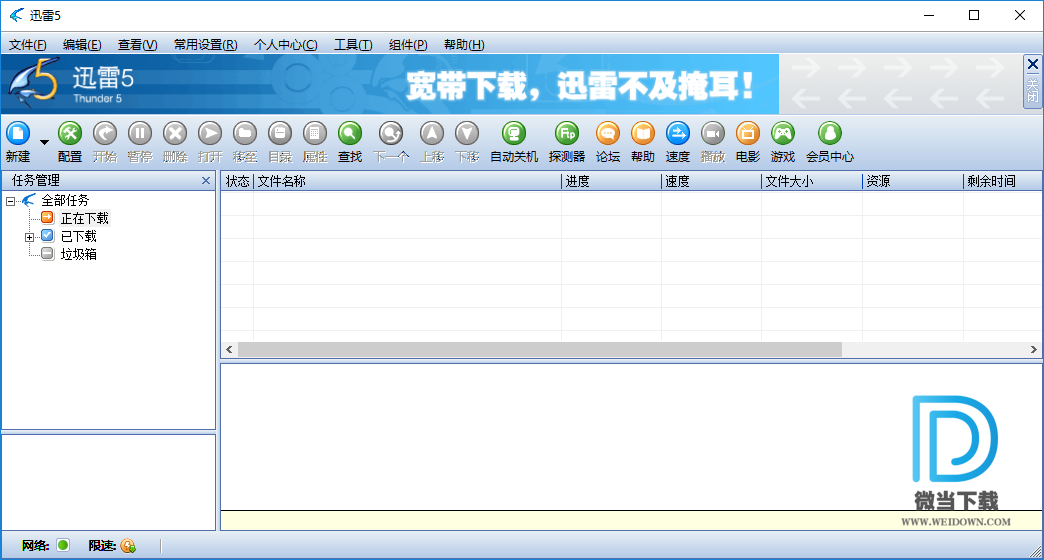Sort by 状态 column header
This screenshot has height=560, width=1044.
pyautogui.click(x=237, y=181)
